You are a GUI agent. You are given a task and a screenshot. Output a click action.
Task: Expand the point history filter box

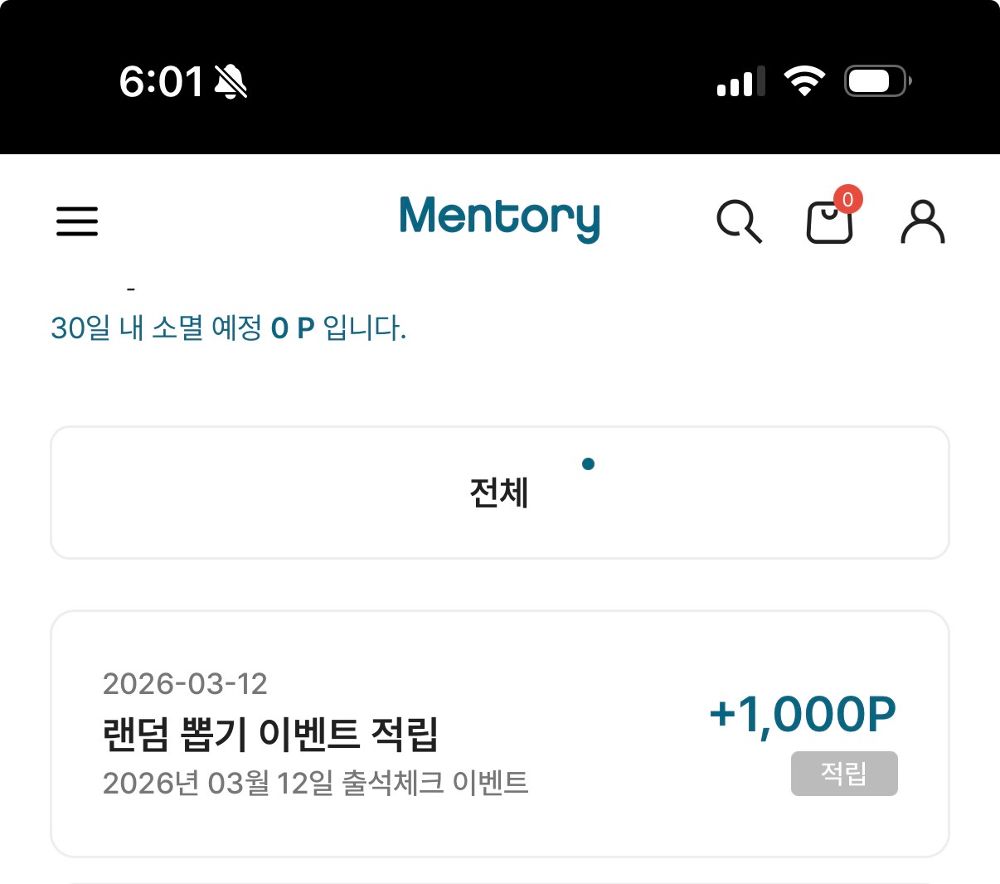(x=500, y=492)
